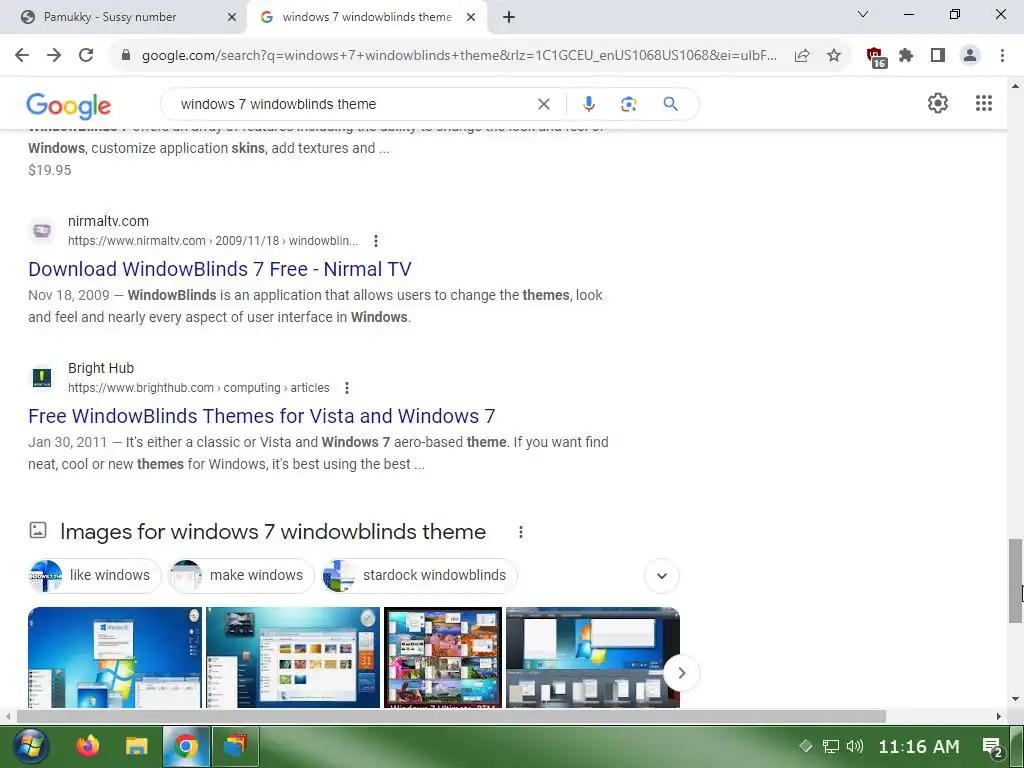Open the Extensions puzzle icon
The width and height of the screenshot is (1024, 768).
click(906, 56)
